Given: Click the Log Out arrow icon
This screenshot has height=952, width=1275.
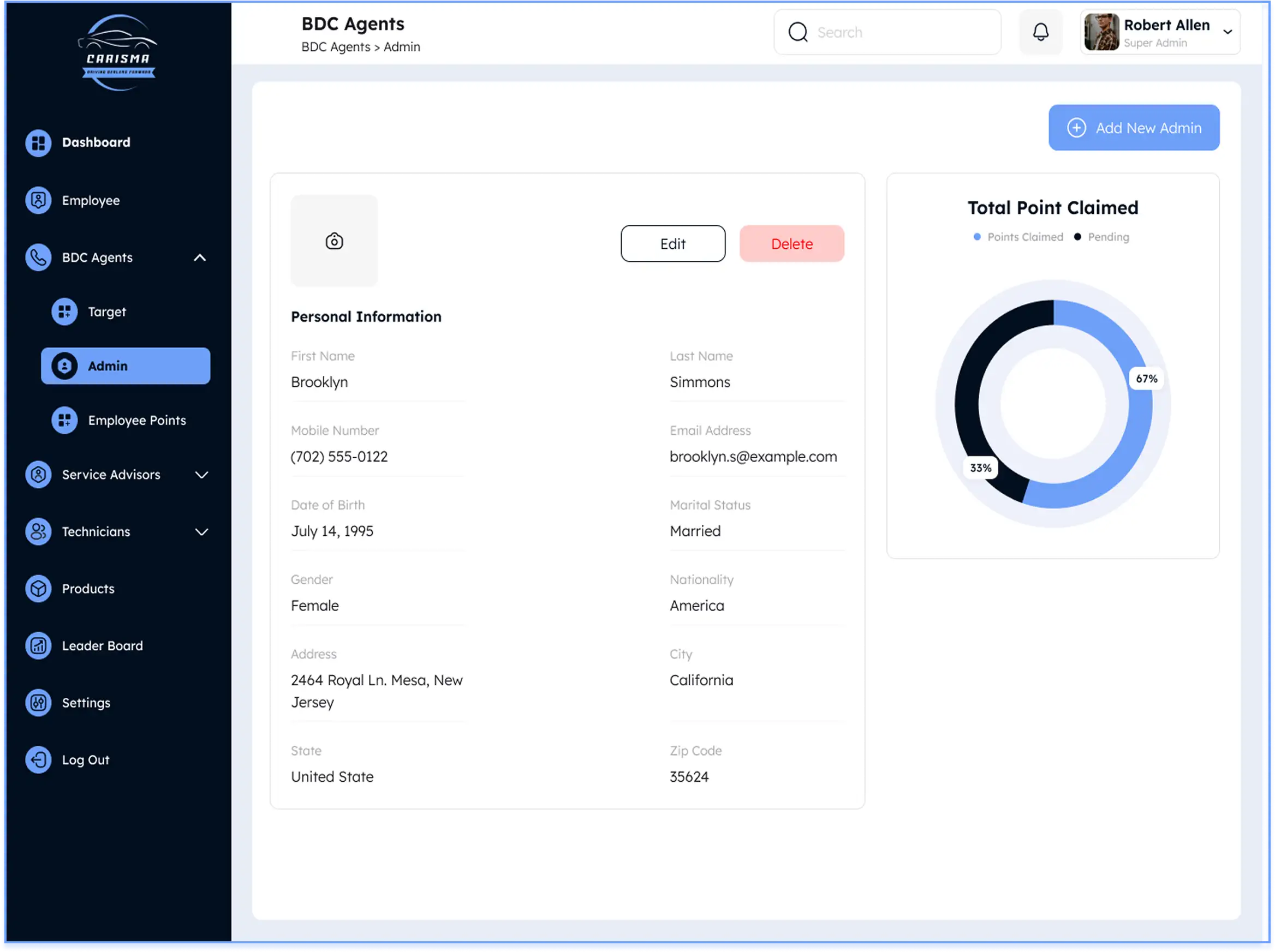Looking at the screenshot, I should point(38,759).
